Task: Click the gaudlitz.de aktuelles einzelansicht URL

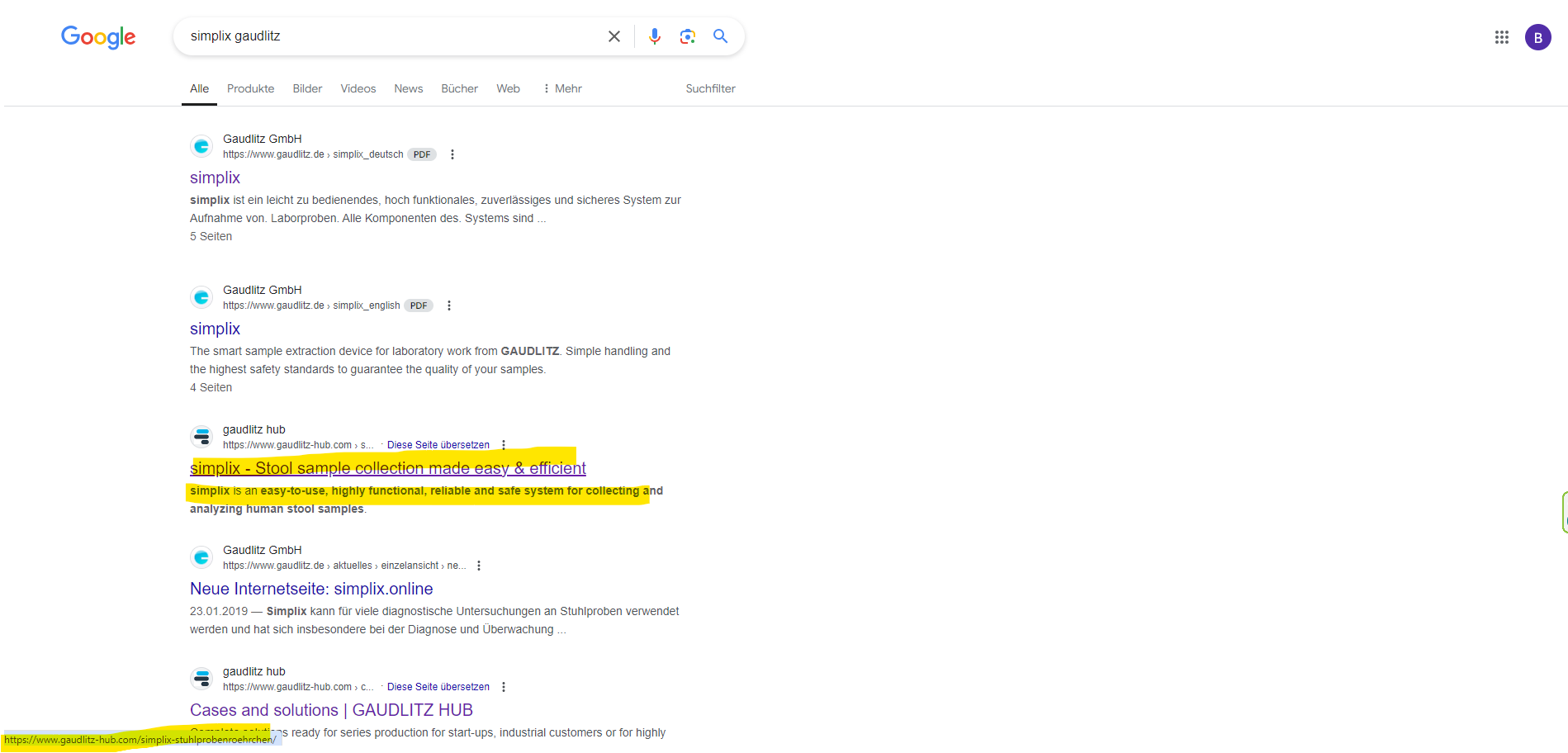Action: [344, 566]
